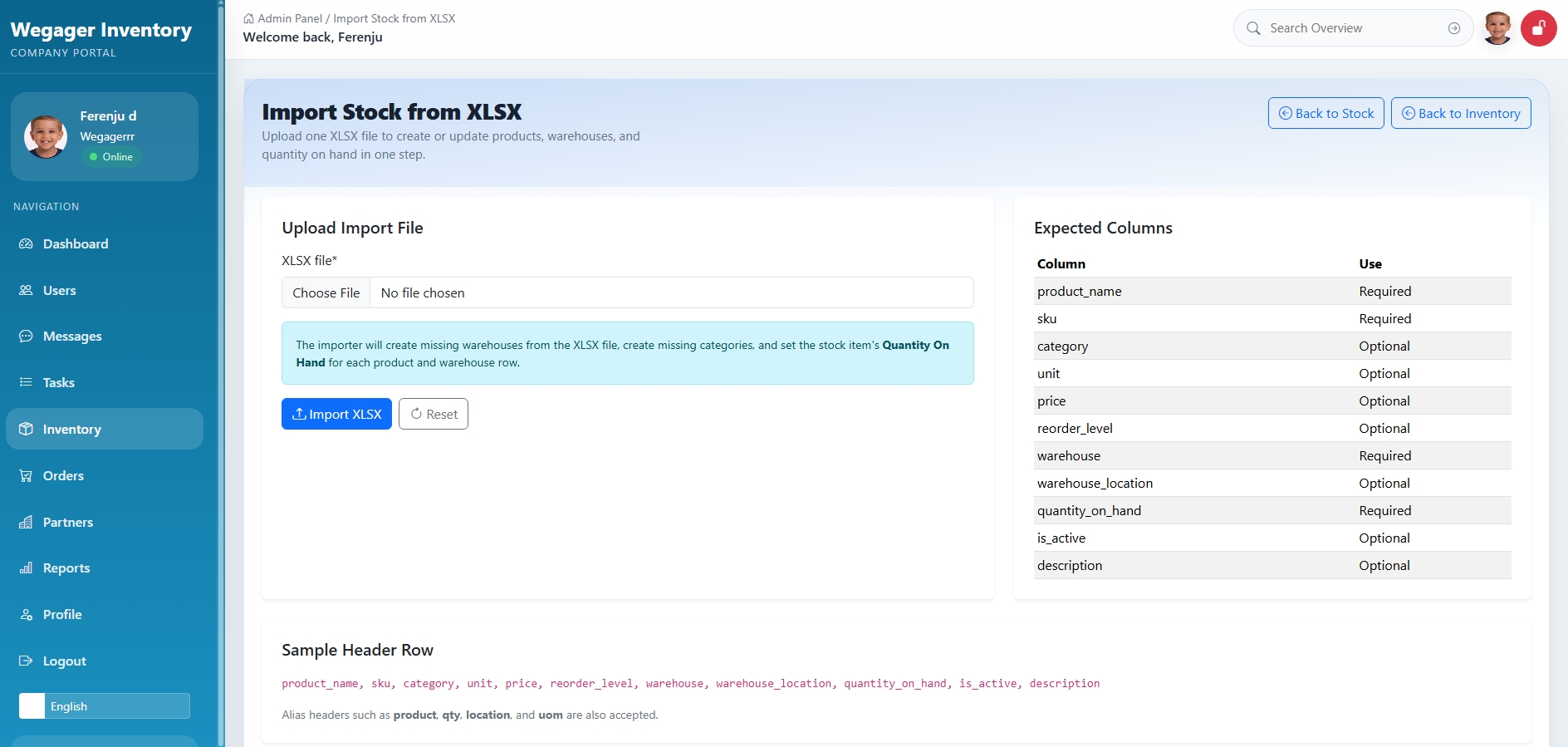Click the red lock button in header
This screenshot has width=1568, height=747.
(x=1539, y=28)
